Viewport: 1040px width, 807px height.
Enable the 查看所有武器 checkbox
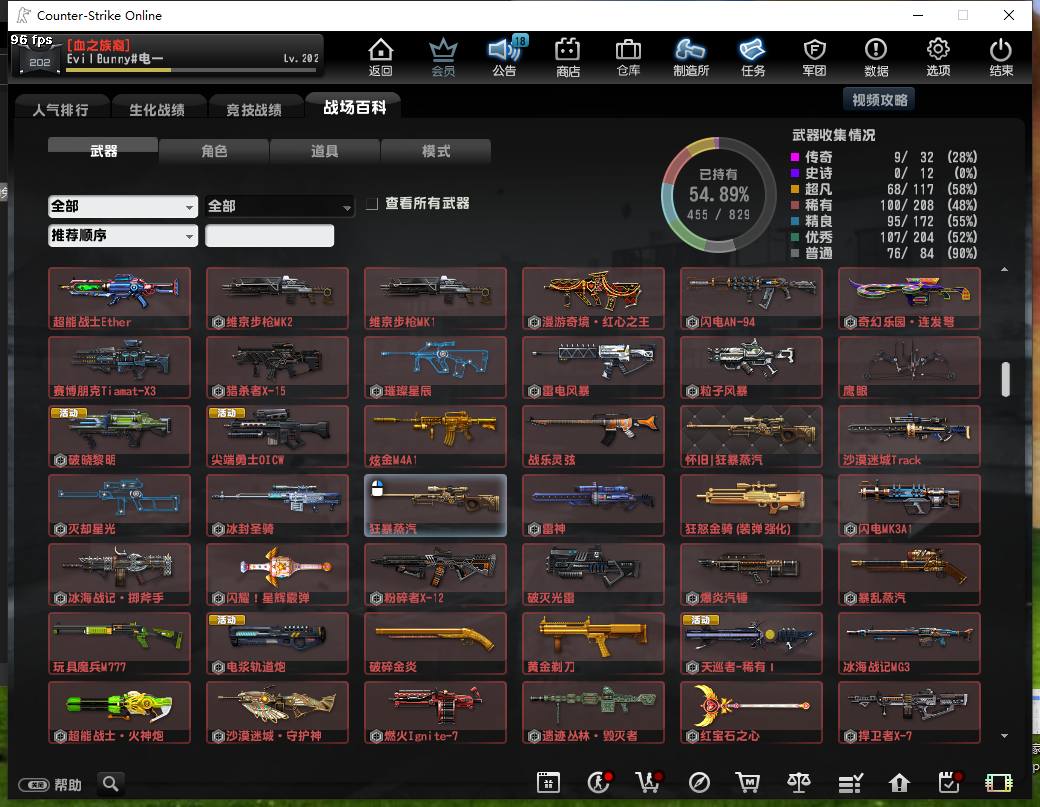[x=373, y=204]
